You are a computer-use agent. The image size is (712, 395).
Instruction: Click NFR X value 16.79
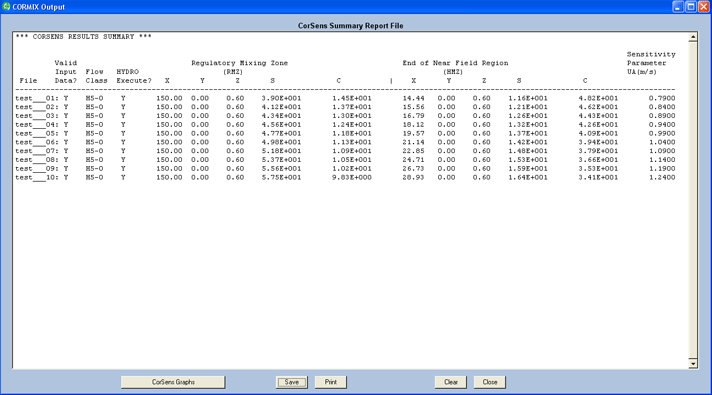click(413, 116)
